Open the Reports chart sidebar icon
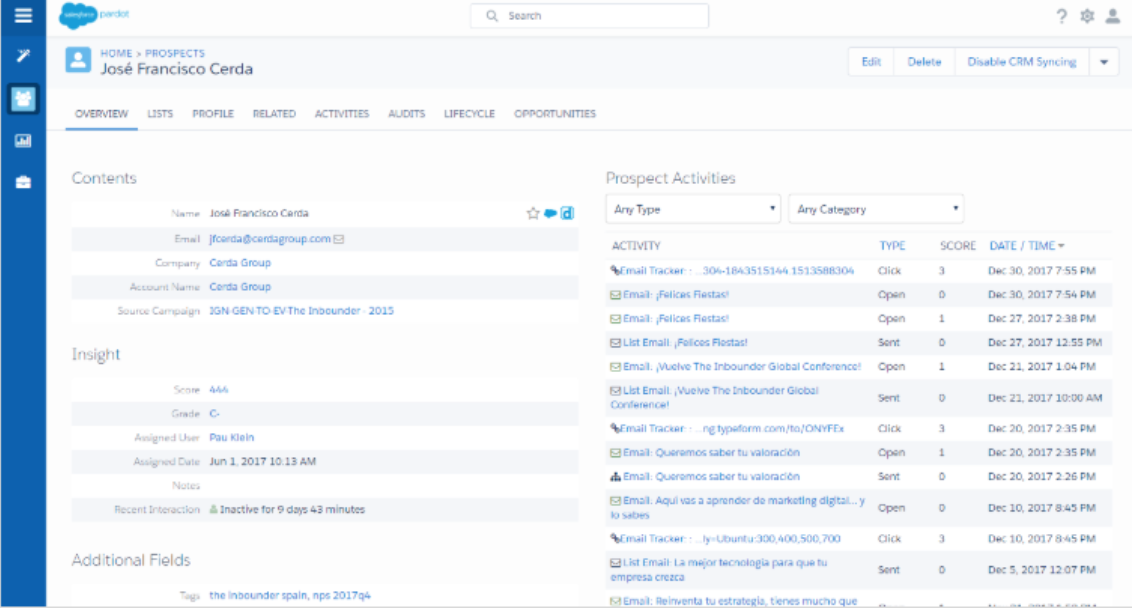 pyautogui.click(x=23, y=141)
